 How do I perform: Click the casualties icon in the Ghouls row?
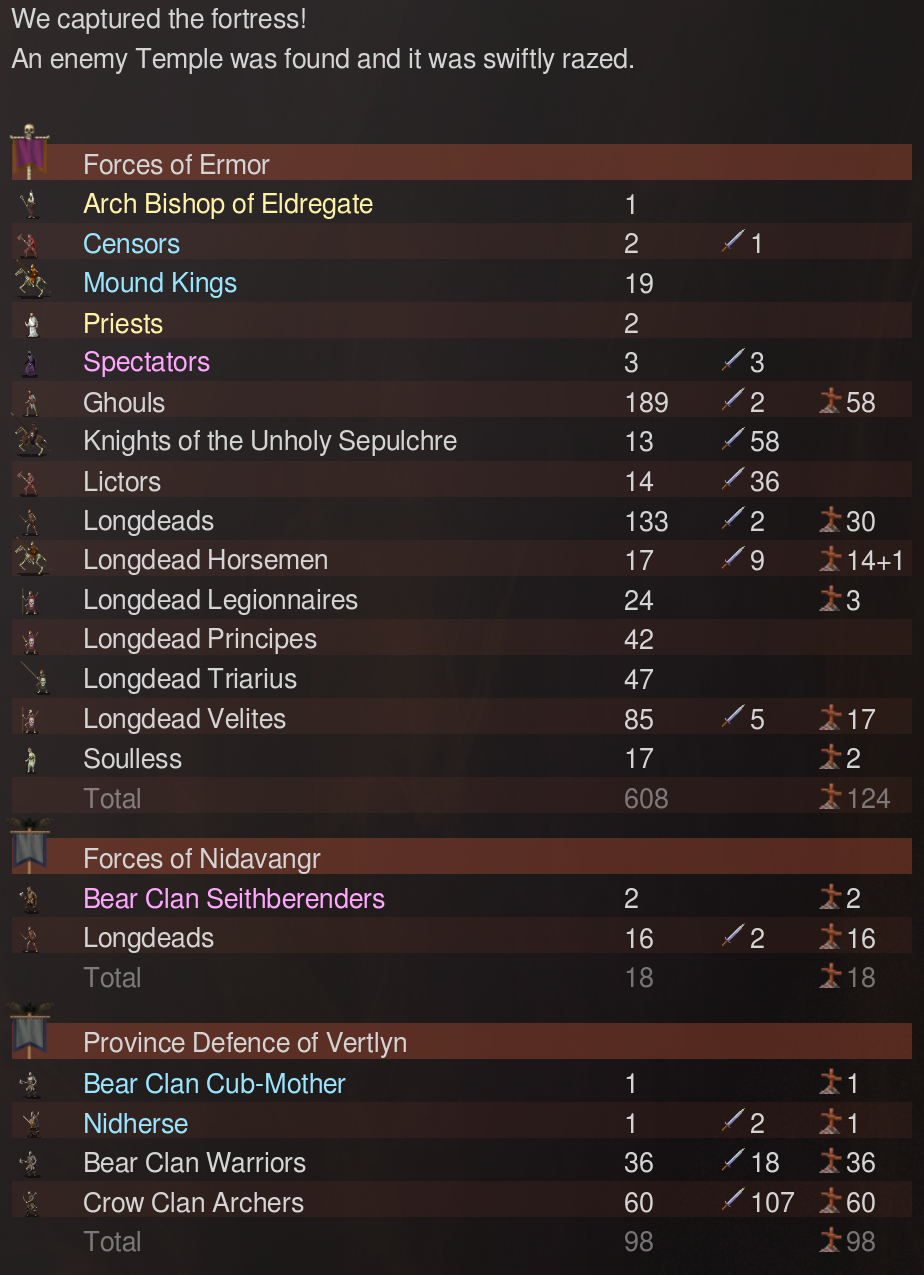(829, 402)
